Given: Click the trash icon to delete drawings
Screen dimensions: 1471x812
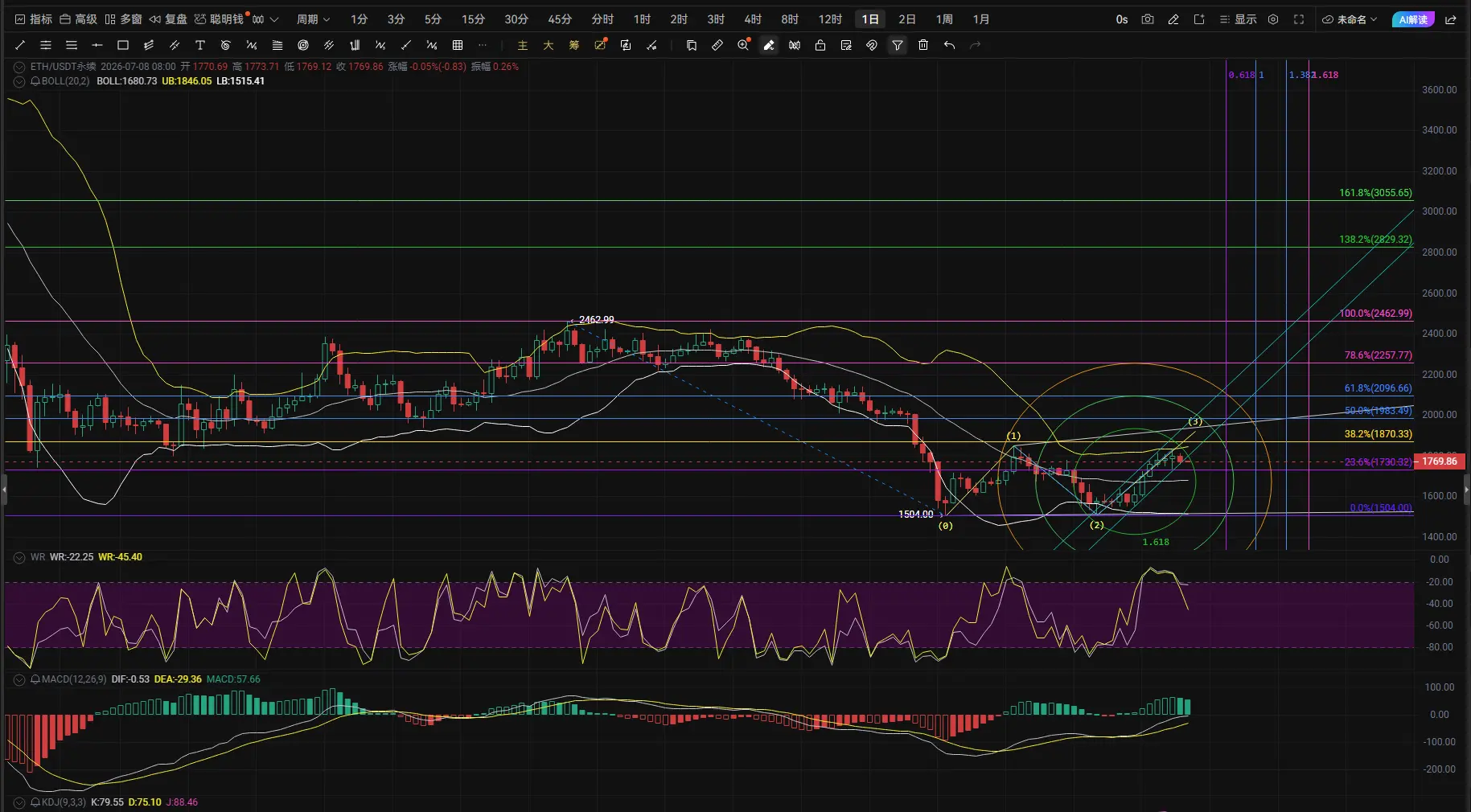Looking at the screenshot, I should point(923,46).
